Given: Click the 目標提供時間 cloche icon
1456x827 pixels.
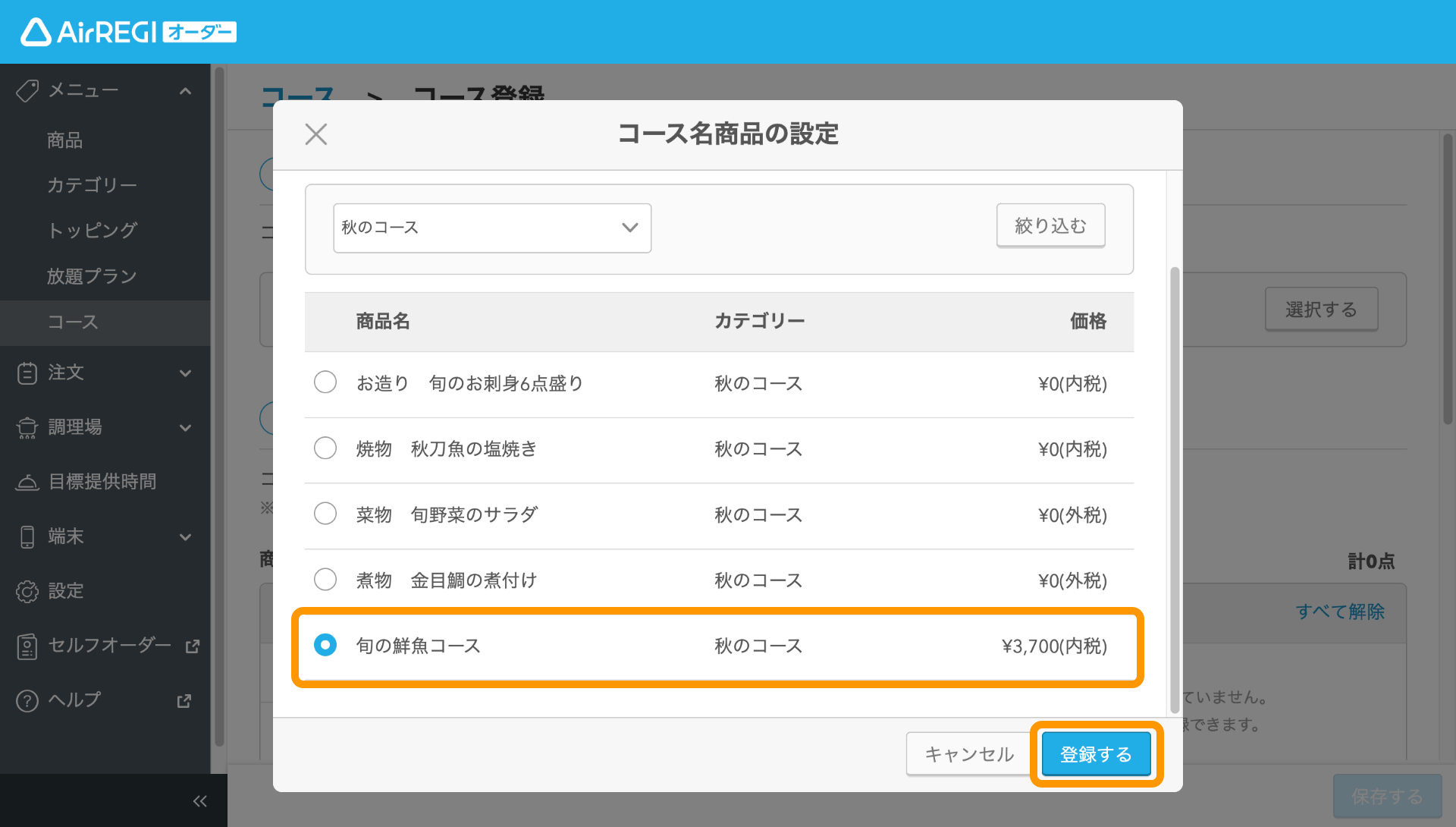Looking at the screenshot, I should pos(27,482).
